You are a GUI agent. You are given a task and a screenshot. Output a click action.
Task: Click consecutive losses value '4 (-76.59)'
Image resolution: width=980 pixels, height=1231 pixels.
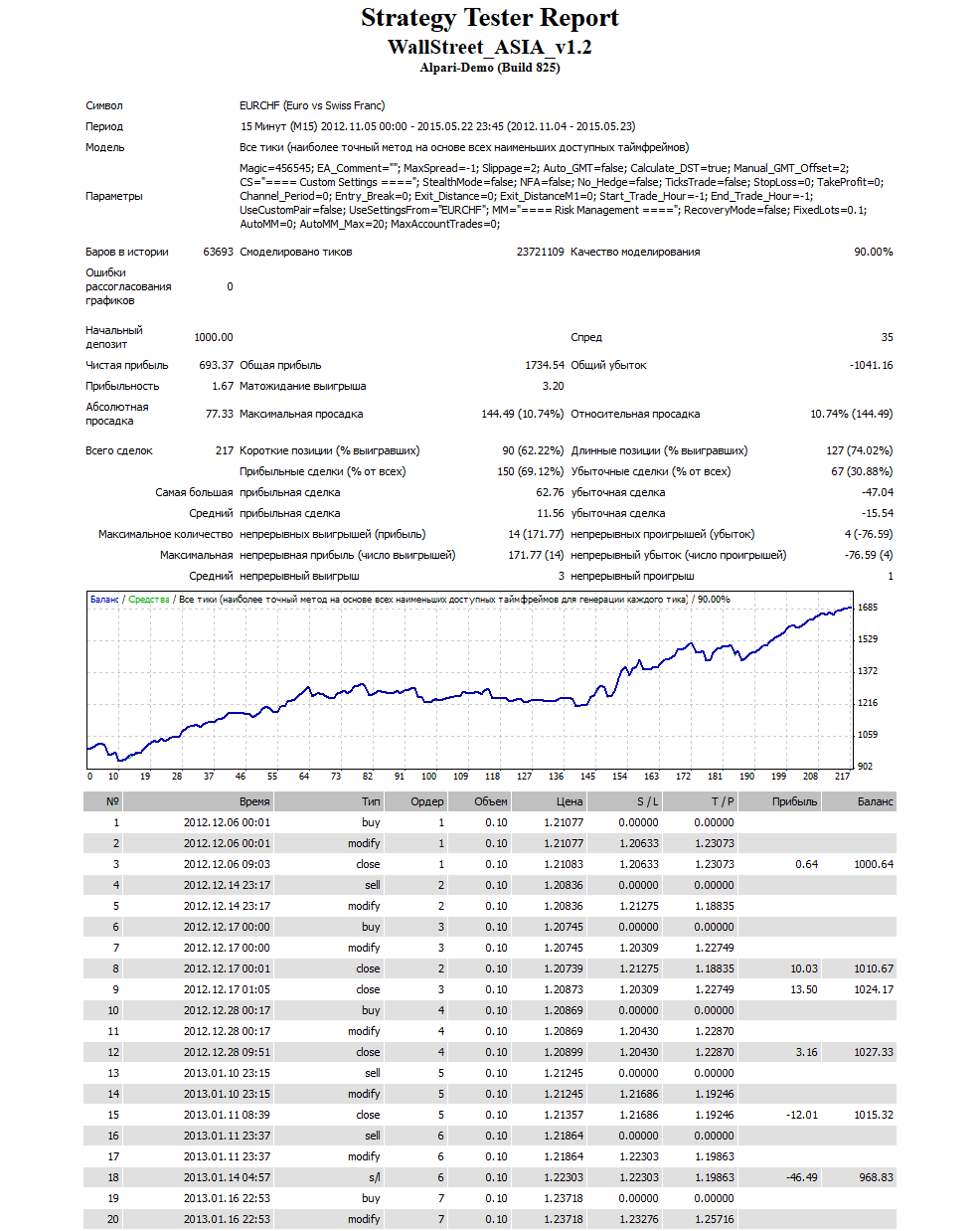point(869,534)
